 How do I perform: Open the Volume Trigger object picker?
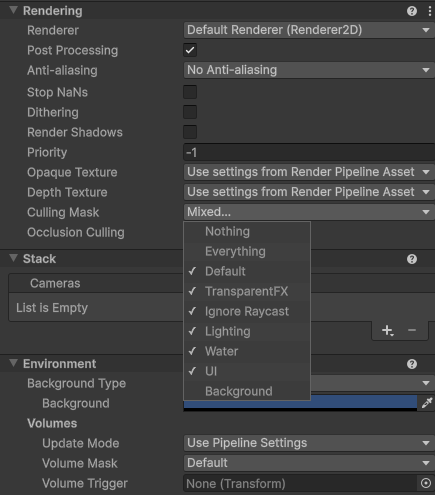pyautogui.click(x=426, y=483)
